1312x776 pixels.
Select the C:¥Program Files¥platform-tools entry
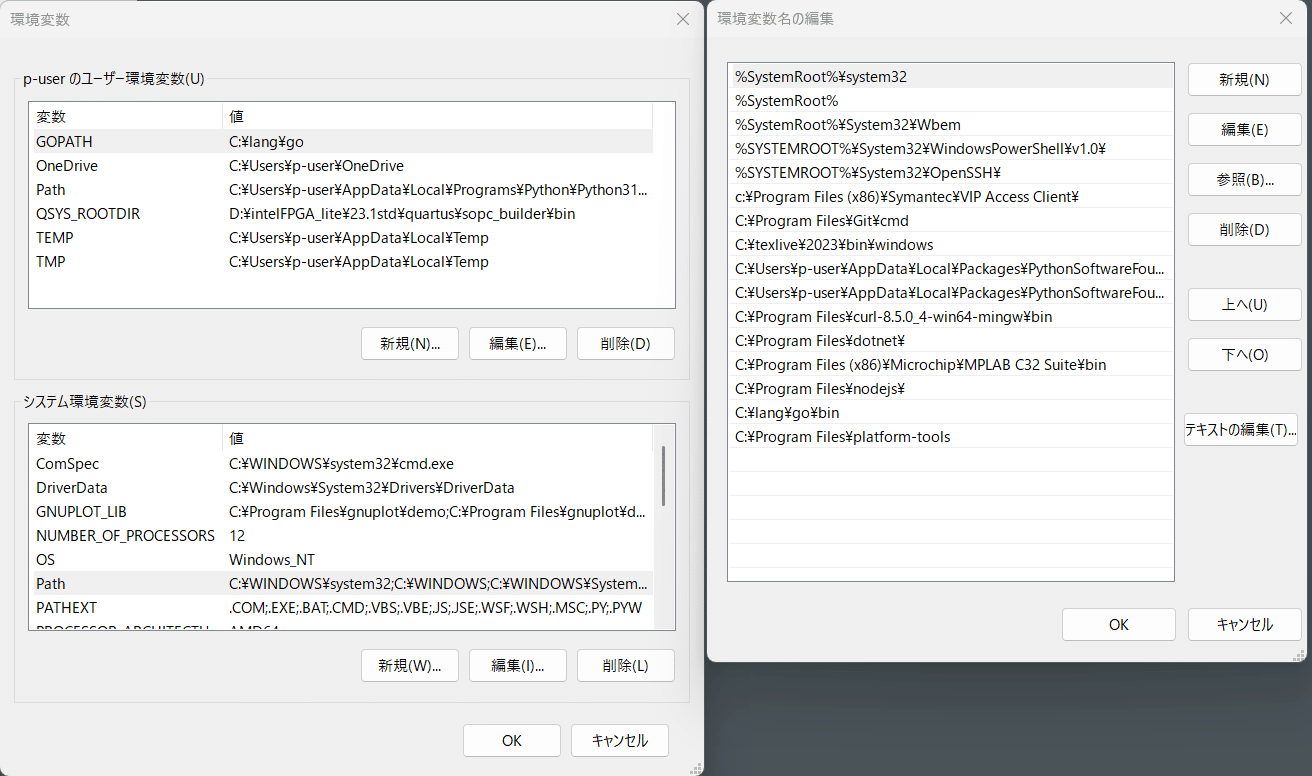(x=950, y=436)
